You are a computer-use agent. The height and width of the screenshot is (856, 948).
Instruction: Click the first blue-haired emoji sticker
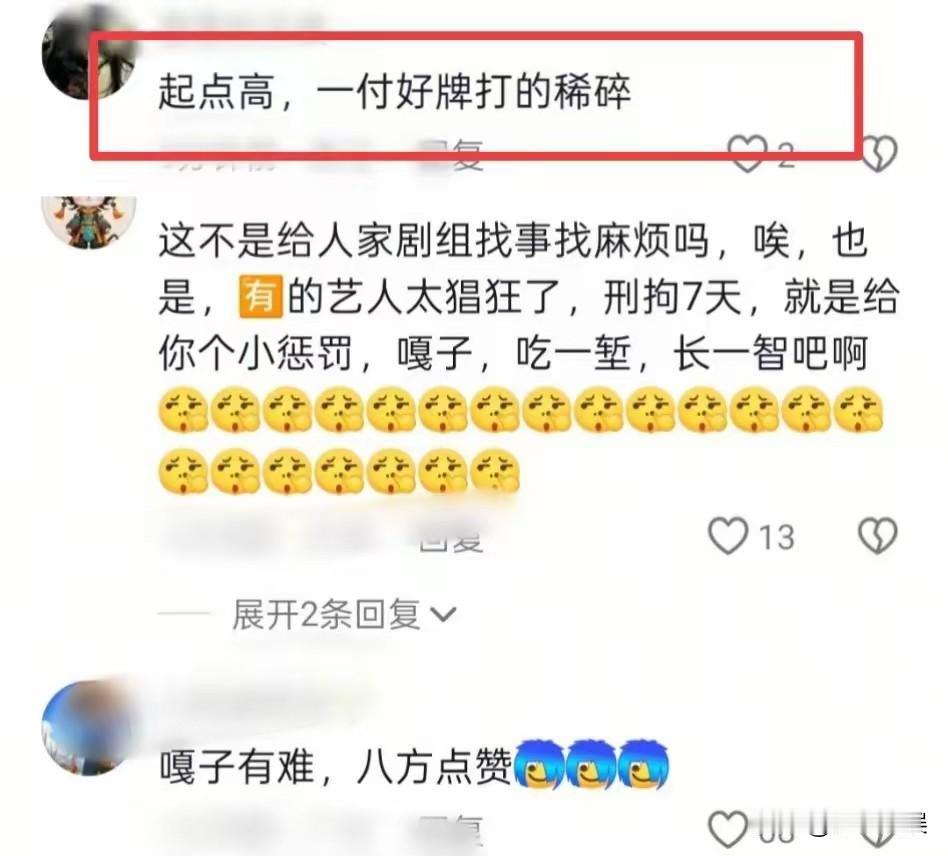point(537,765)
